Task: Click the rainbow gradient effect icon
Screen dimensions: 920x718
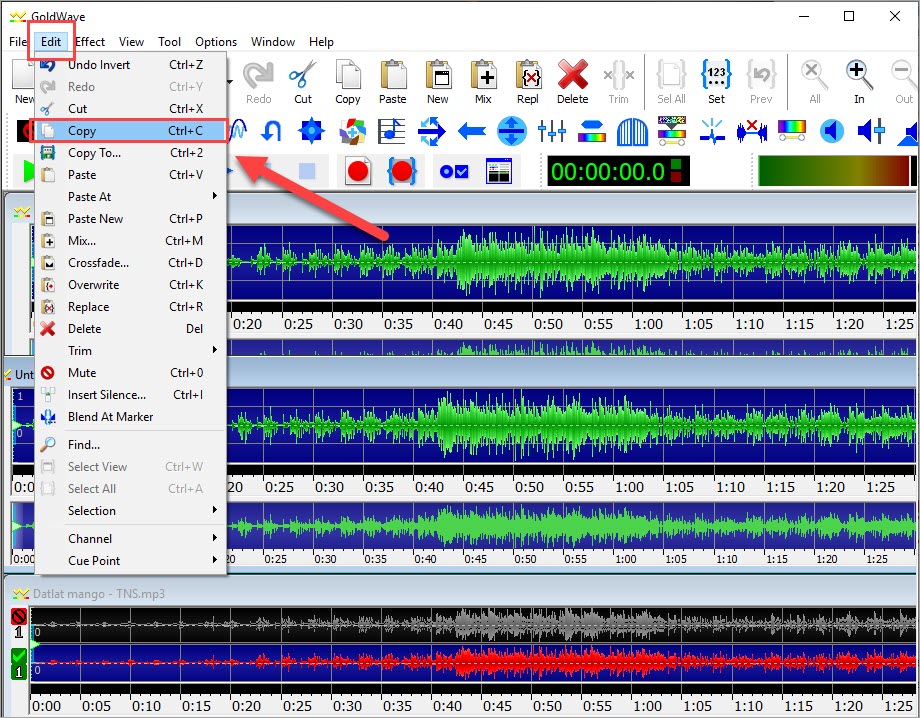Action: [793, 130]
